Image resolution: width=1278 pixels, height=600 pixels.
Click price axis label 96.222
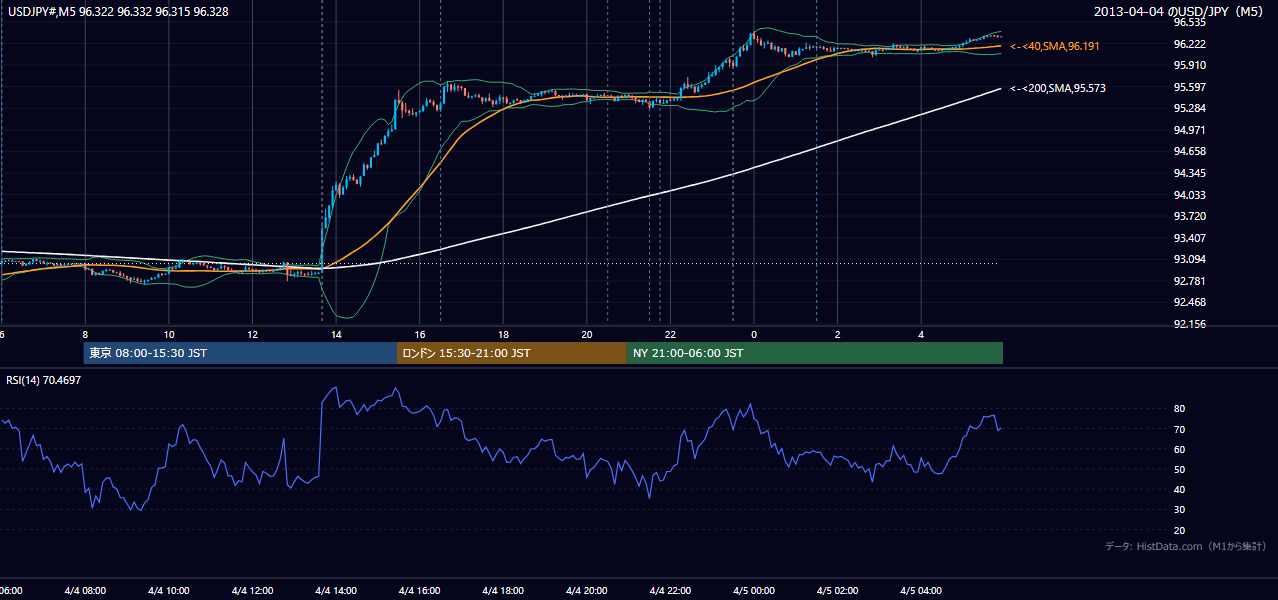click(x=1189, y=44)
